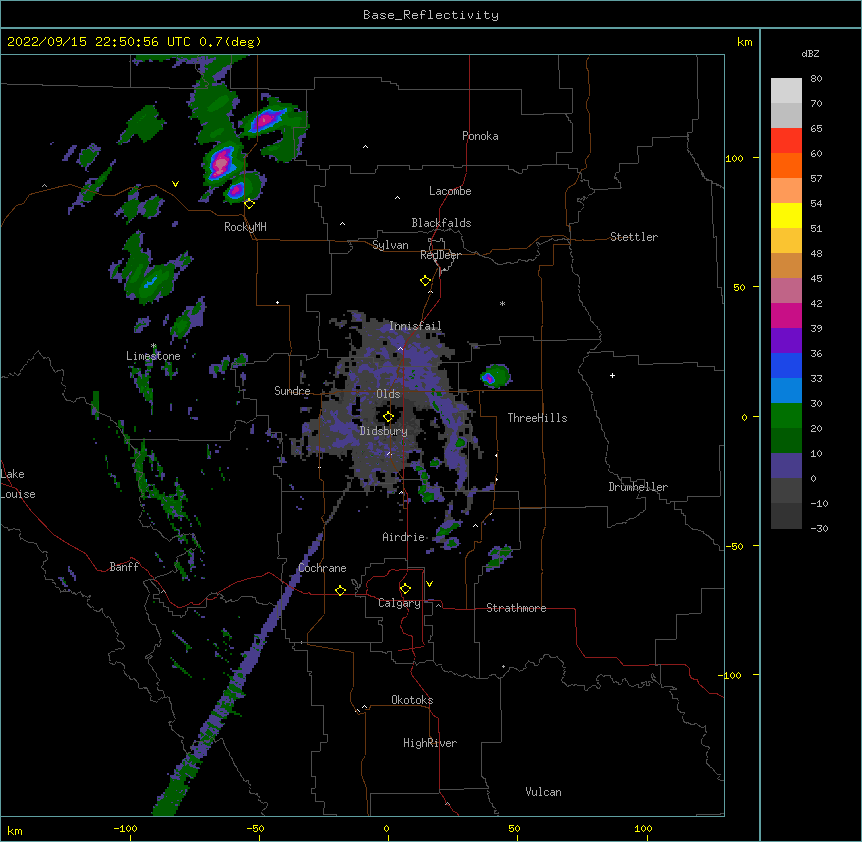Pick the dark green 10-20 dBZ swatch
Image resolution: width=862 pixels, height=842 pixels.
(x=786, y=440)
